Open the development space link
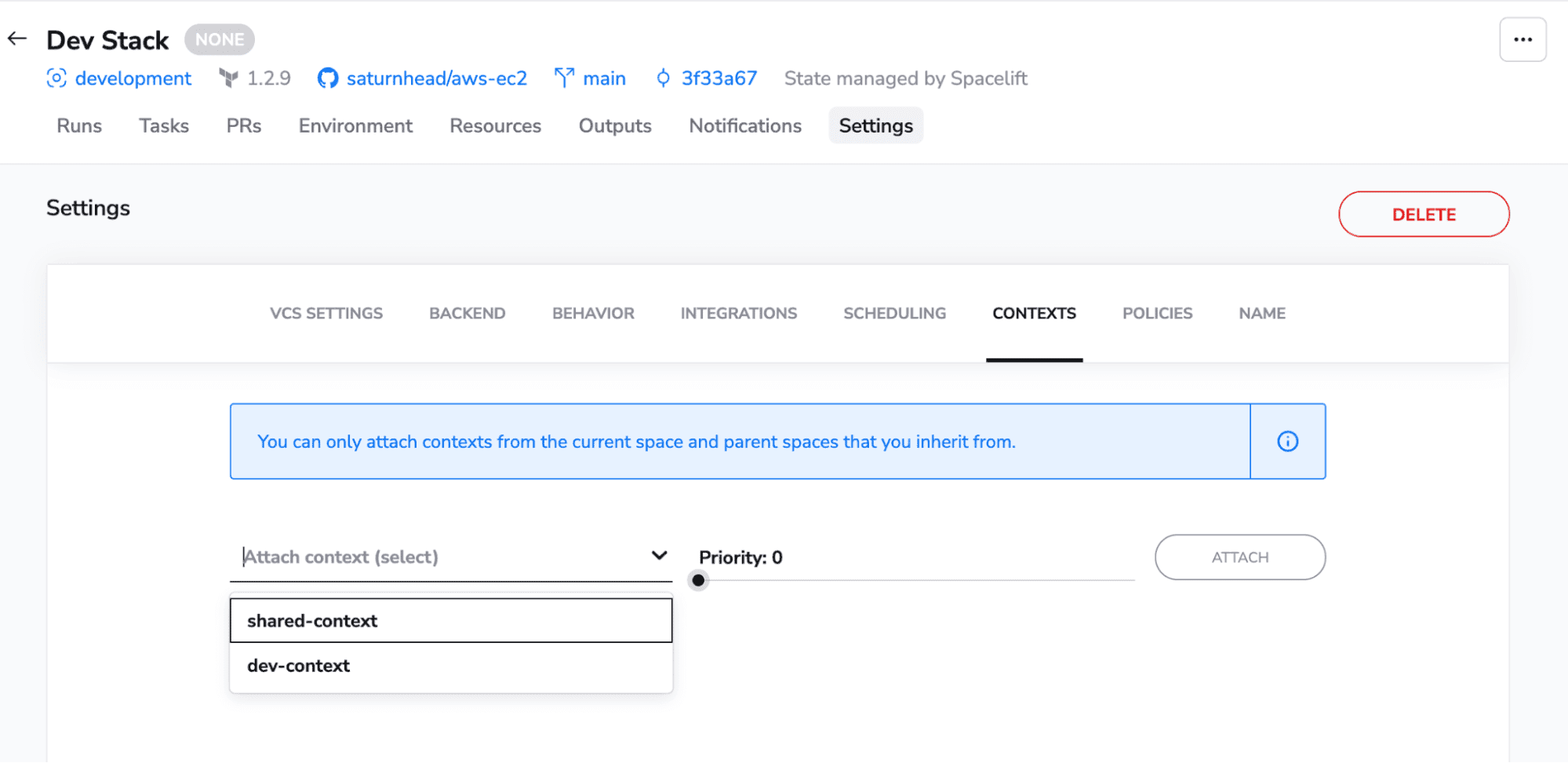Image resolution: width=1568 pixels, height=763 pixels. pos(133,78)
